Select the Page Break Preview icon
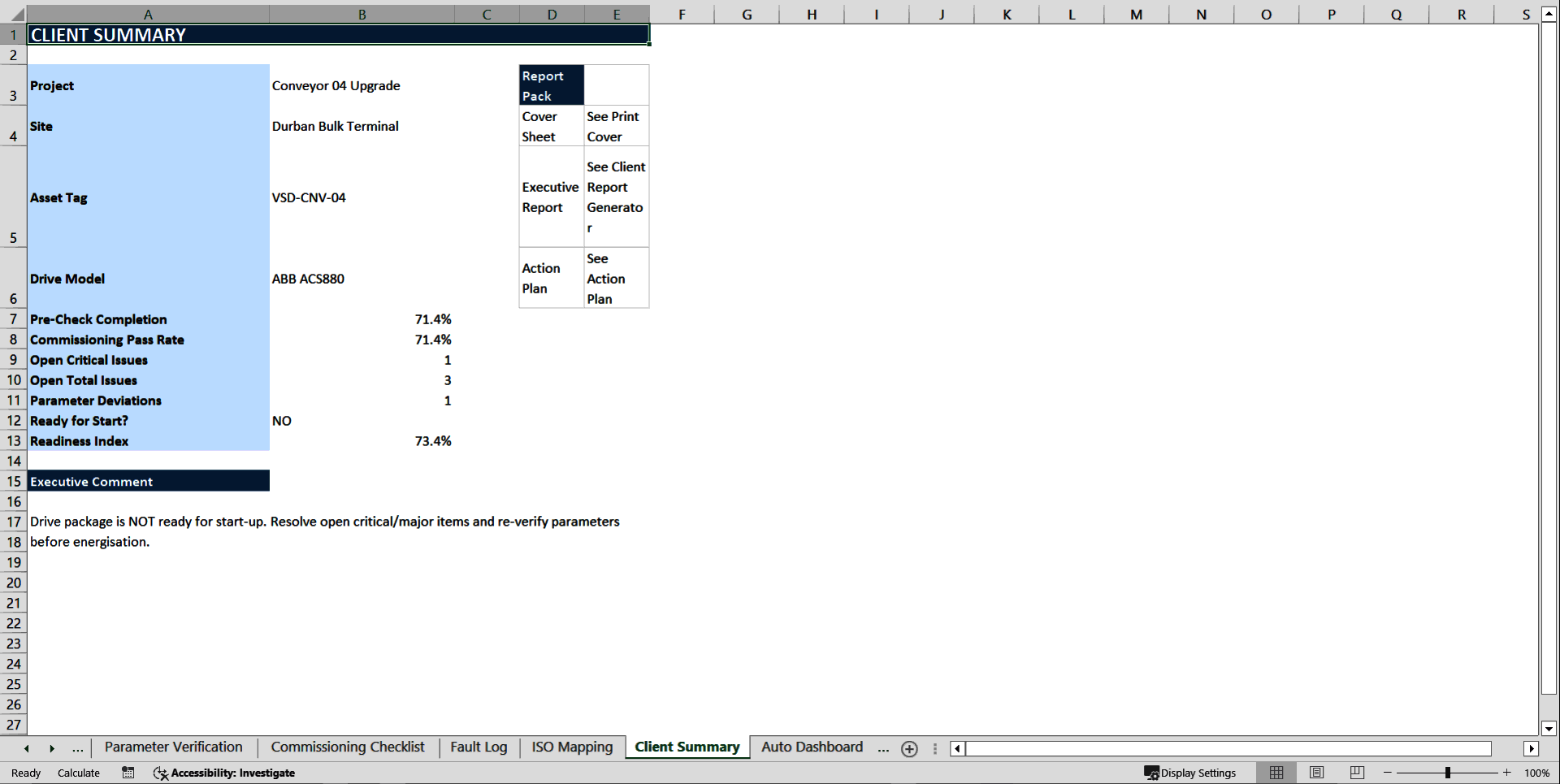Image resolution: width=1560 pixels, height=784 pixels. click(1355, 773)
